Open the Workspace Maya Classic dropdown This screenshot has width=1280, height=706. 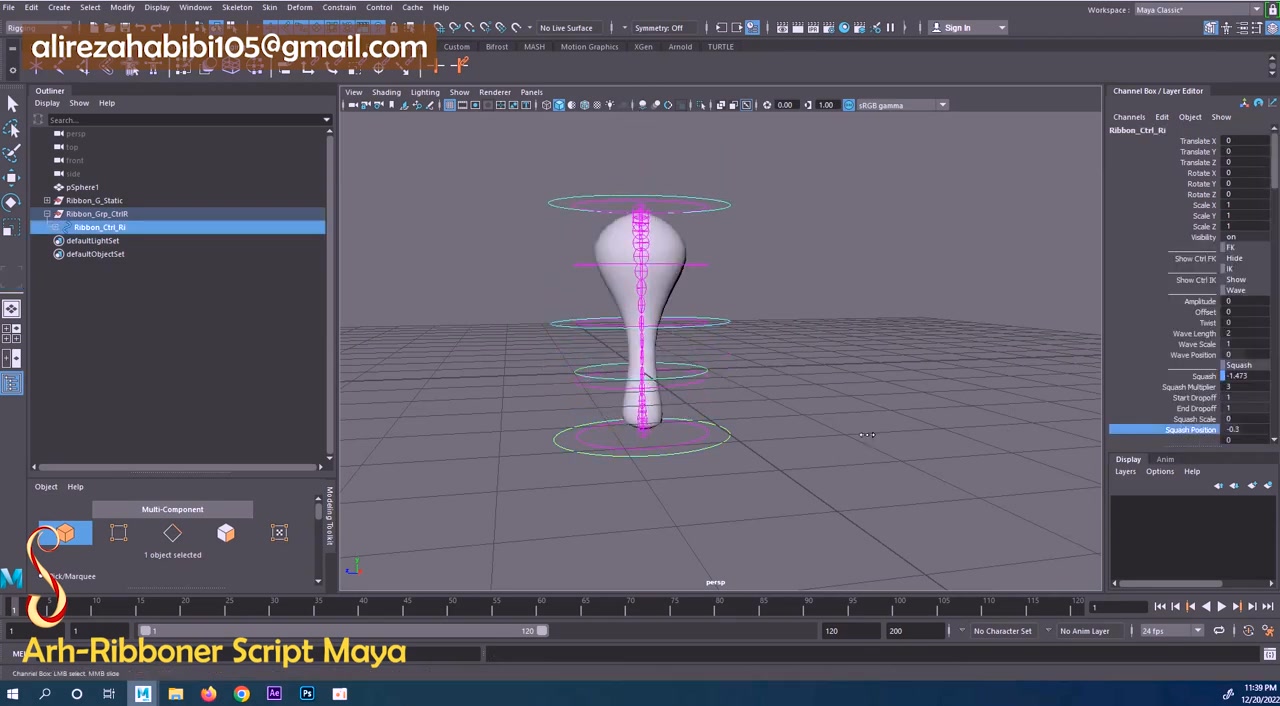click(x=1198, y=10)
